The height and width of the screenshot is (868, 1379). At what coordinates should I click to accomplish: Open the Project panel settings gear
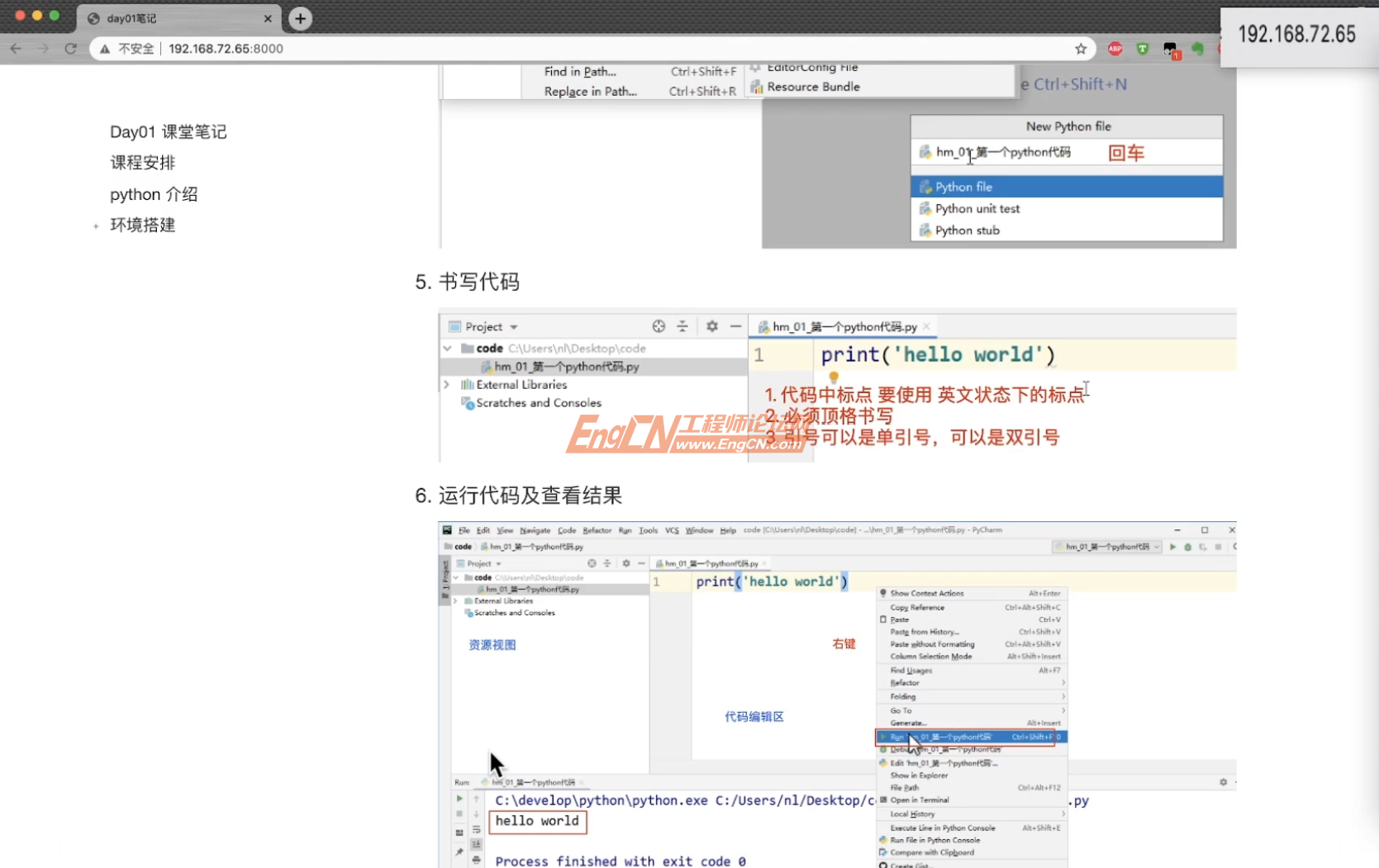click(x=711, y=326)
